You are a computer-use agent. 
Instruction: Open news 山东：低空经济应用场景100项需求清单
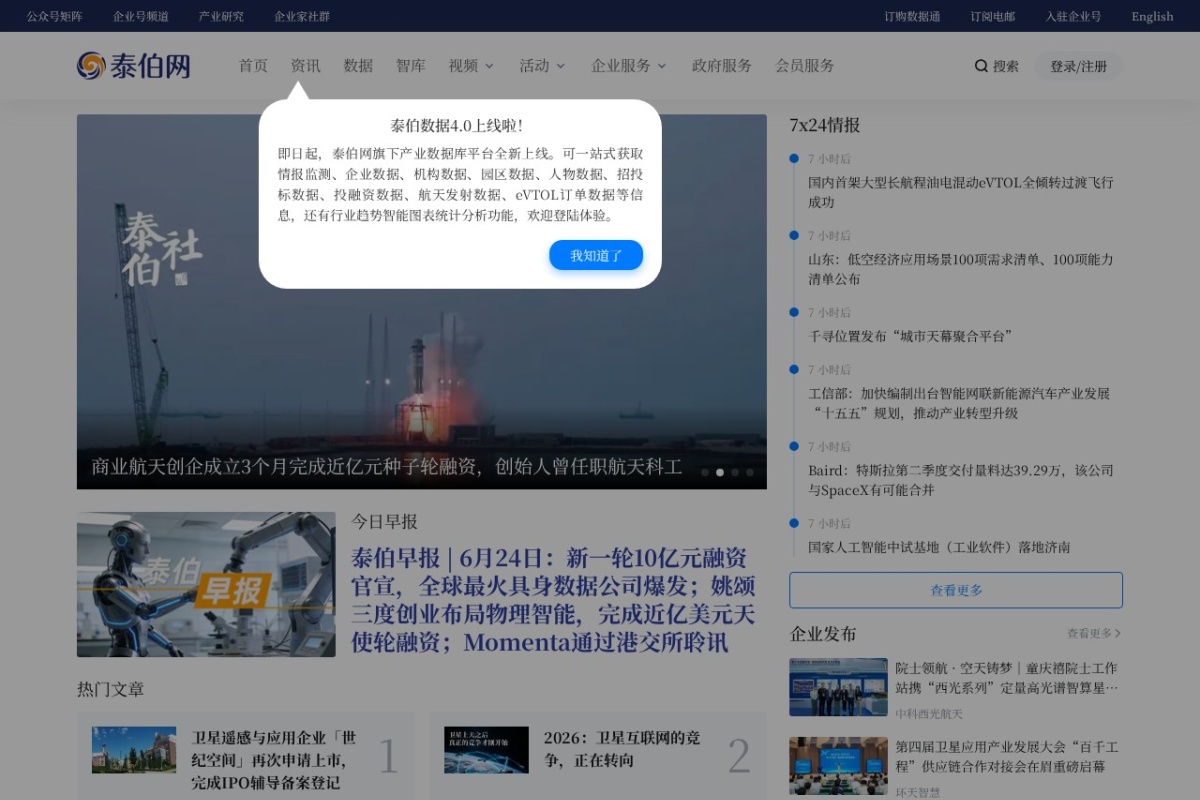[x=960, y=269]
